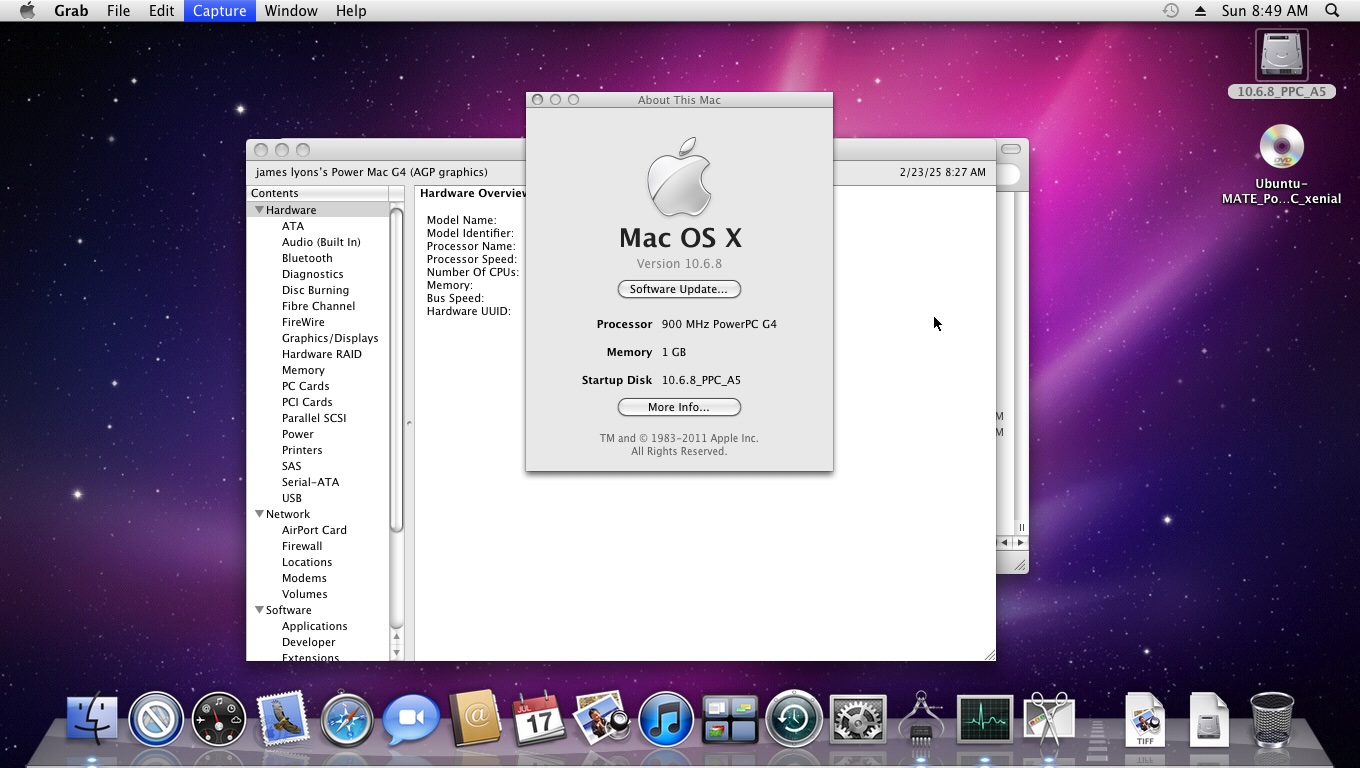The image size is (1360, 768).
Task: Launch Safari from the Dock
Action: click(347, 720)
